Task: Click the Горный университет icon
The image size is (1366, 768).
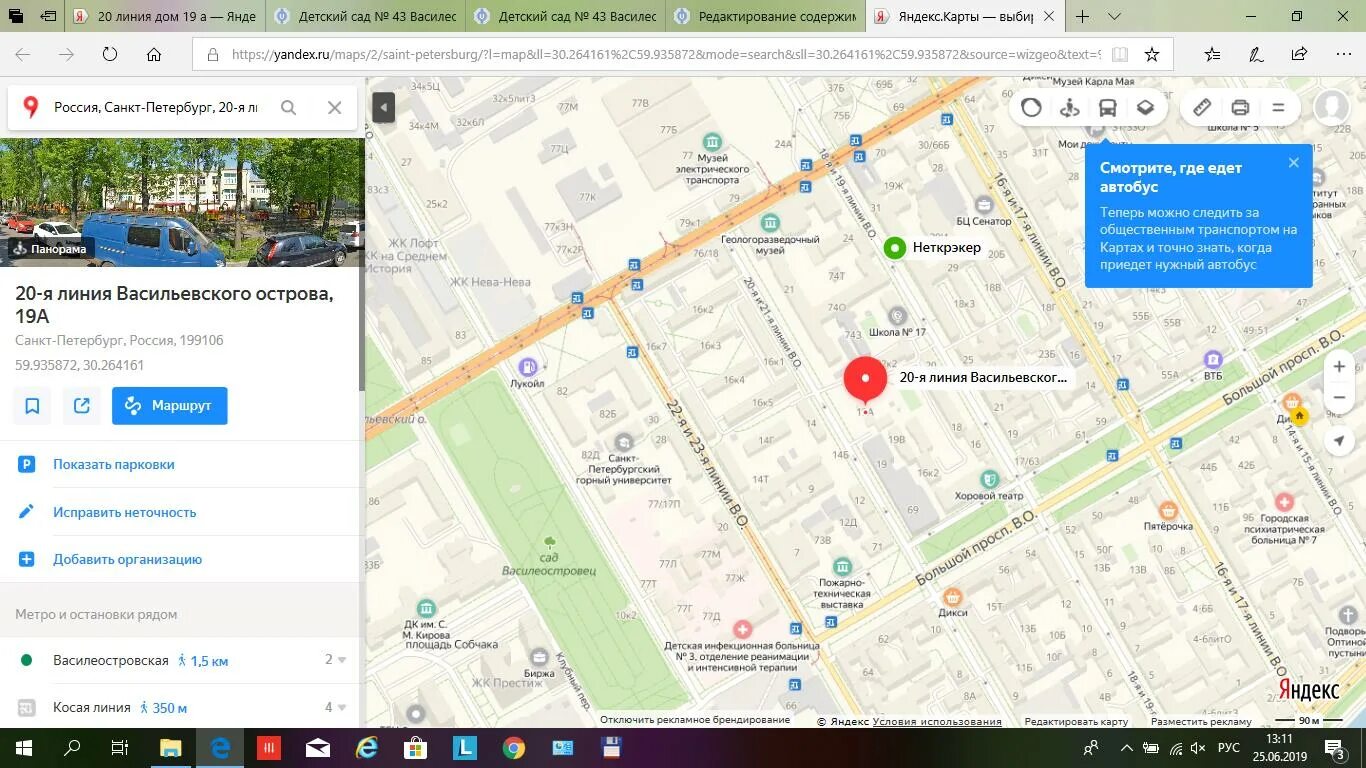Action: 624,442
